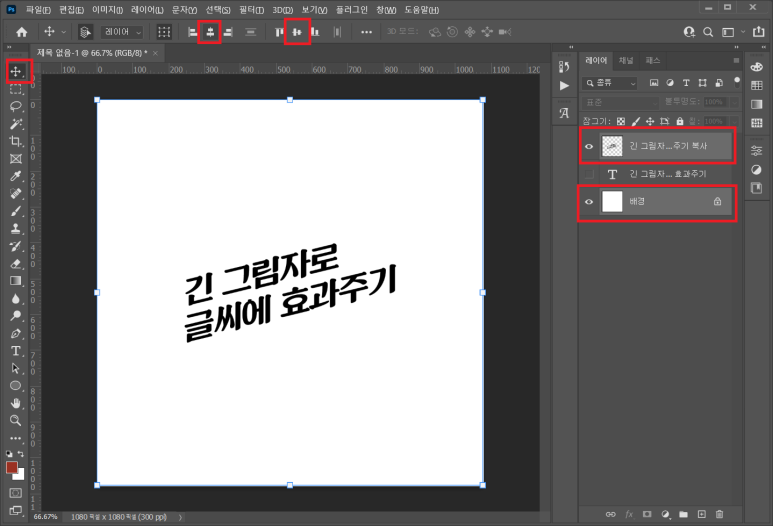Align left edges in options bar

(x=192, y=32)
